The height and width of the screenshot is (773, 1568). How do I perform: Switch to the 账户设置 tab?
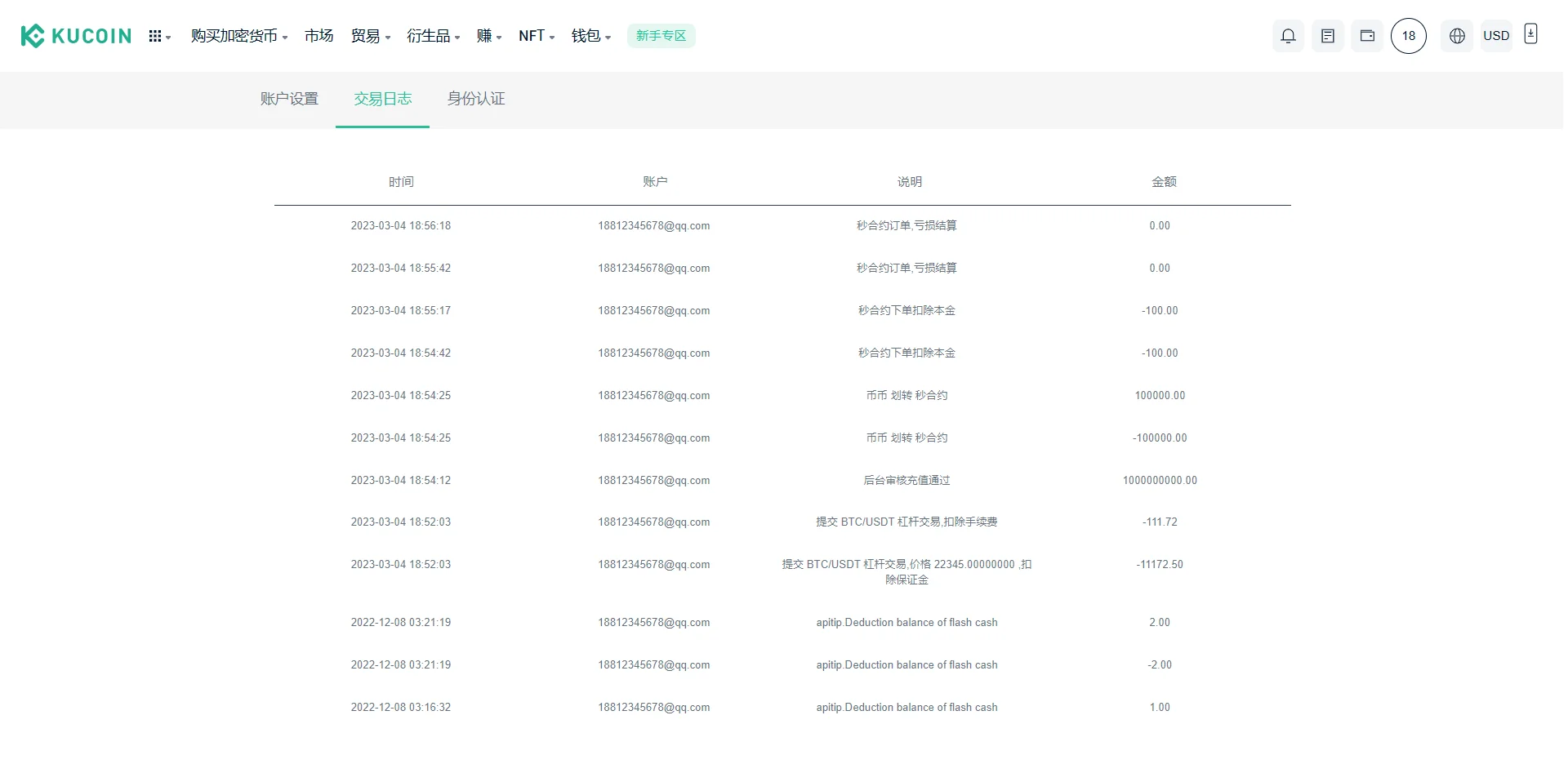(289, 99)
